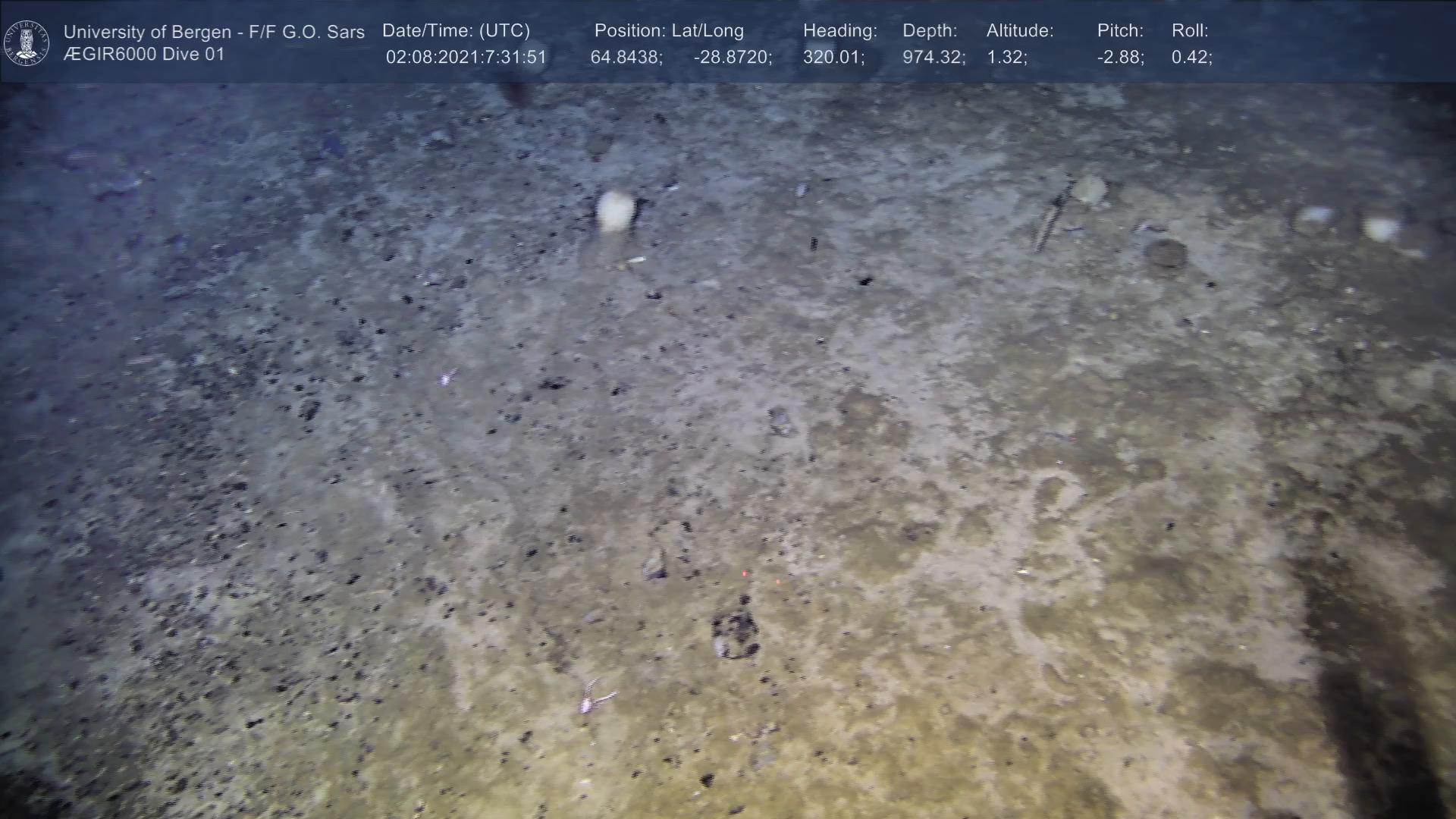The height and width of the screenshot is (819, 1456).
Task: Select the ÆGIR6000 Dive 01 label
Action: click(144, 55)
